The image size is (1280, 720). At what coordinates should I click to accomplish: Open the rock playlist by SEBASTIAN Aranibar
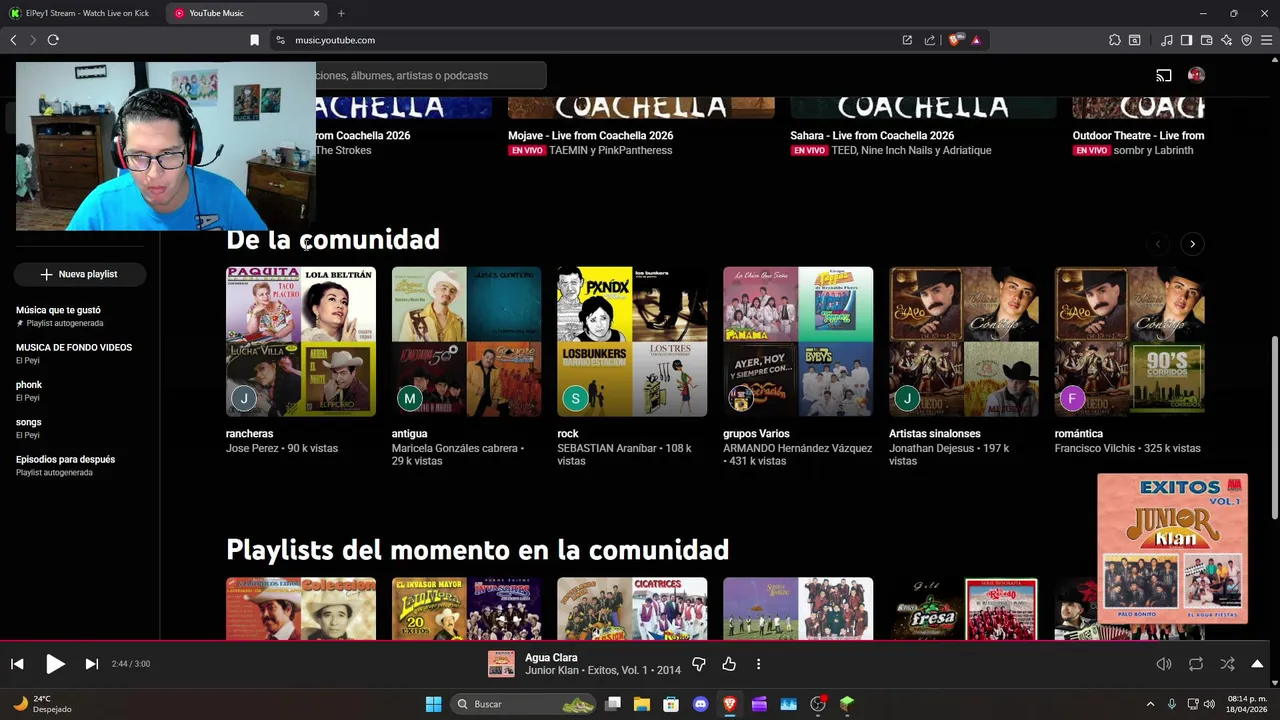point(632,341)
